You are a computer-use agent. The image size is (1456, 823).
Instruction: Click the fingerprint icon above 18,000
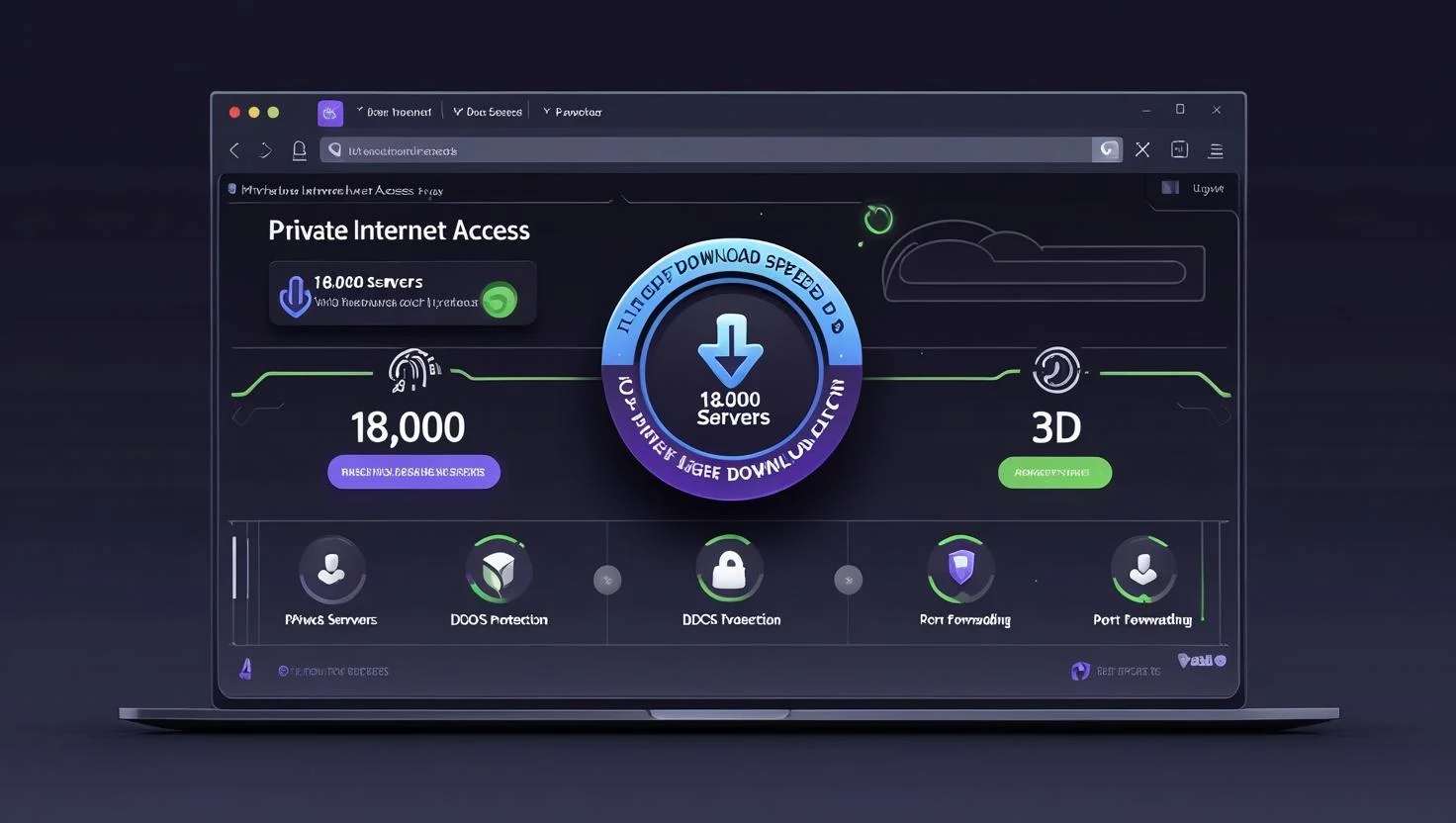(x=413, y=370)
